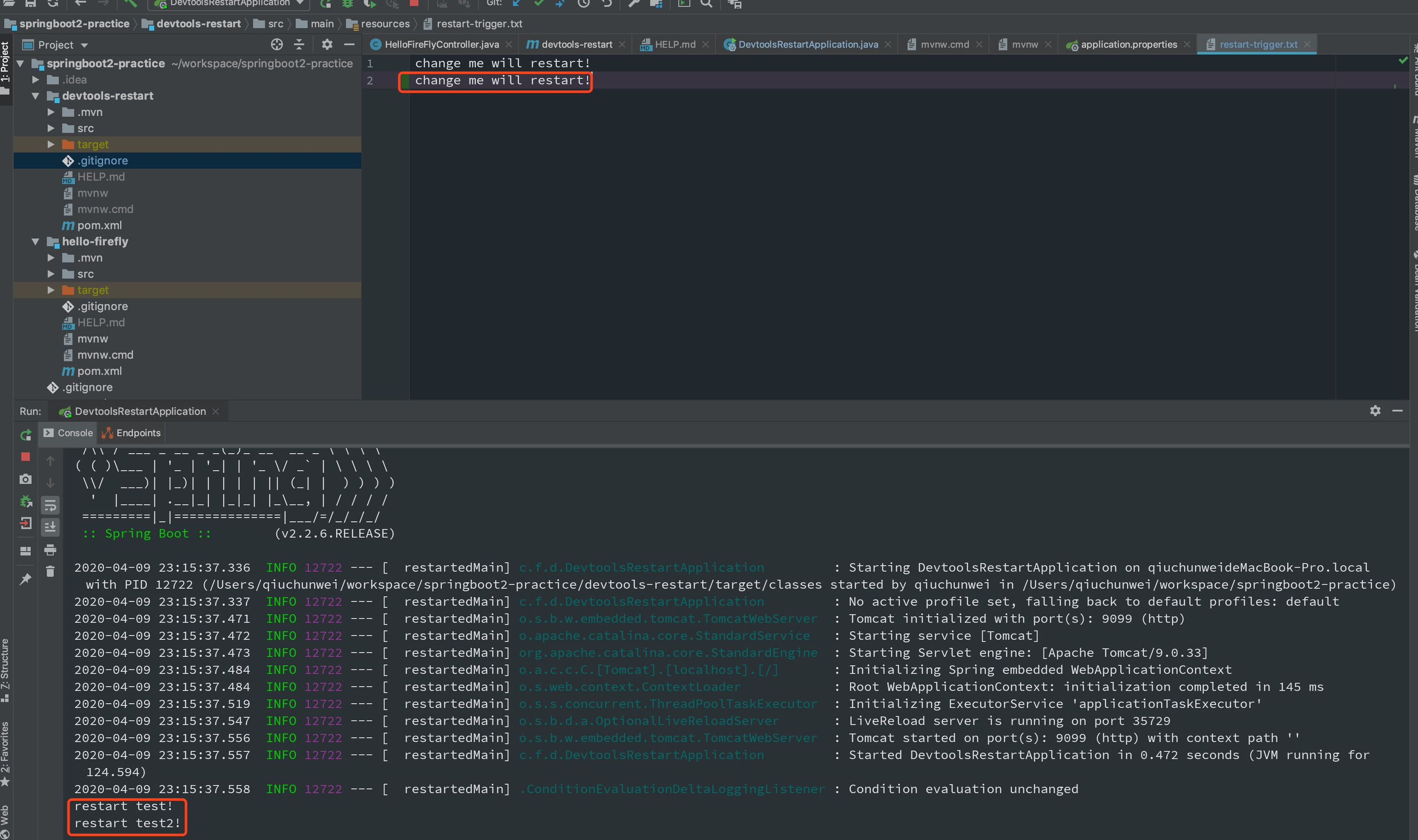
Task: Print console output using printer icon
Action: pyautogui.click(x=50, y=550)
